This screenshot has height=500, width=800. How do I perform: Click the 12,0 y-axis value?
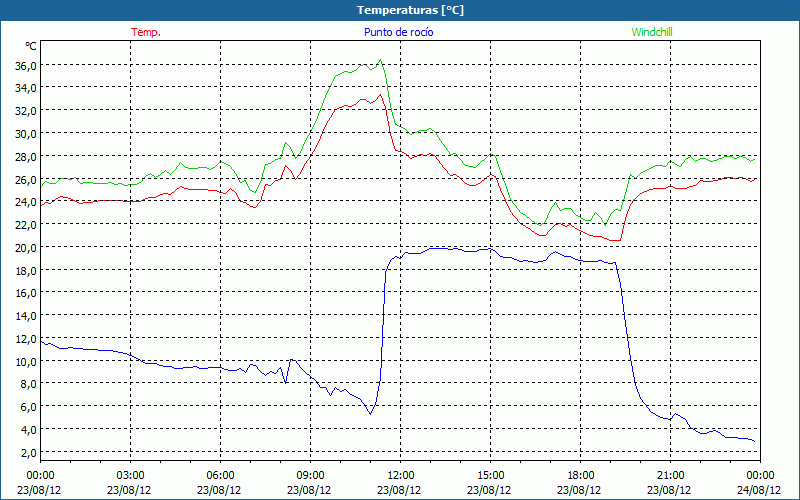[x=27, y=339]
